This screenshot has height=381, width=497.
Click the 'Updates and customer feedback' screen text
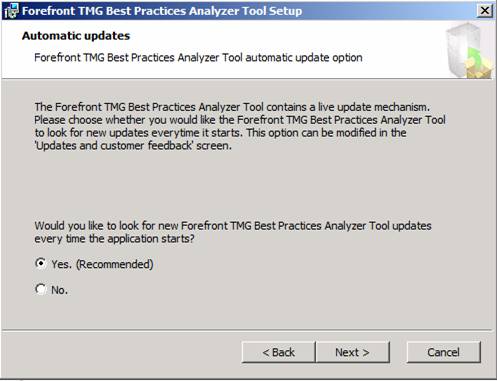pyautogui.click(x=133, y=146)
